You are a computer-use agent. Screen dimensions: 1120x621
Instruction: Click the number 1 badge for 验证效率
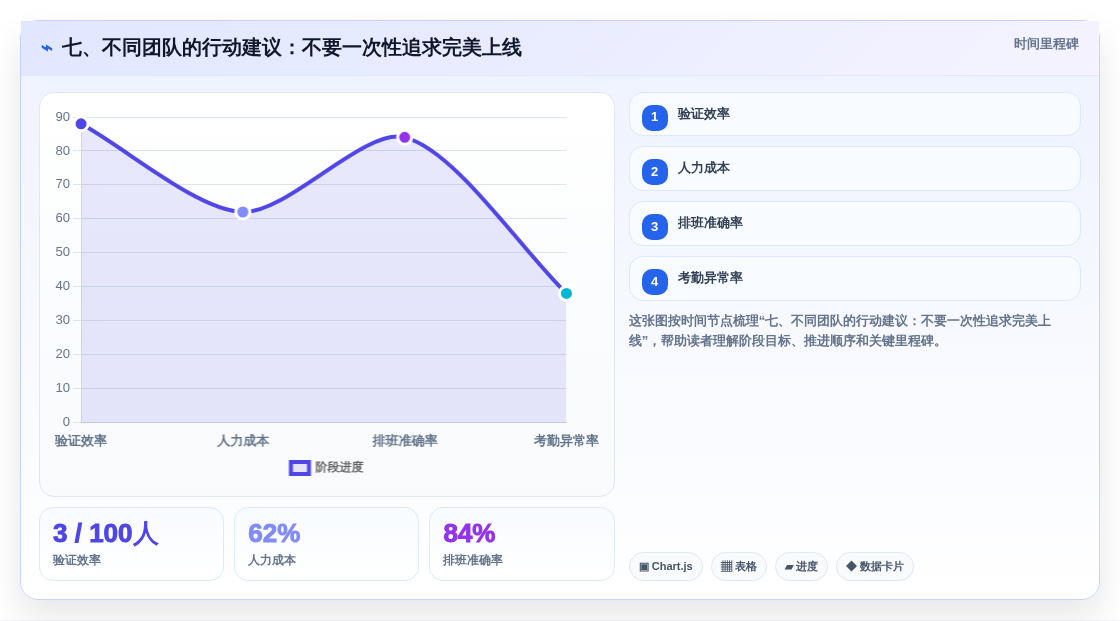(x=654, y=117)
